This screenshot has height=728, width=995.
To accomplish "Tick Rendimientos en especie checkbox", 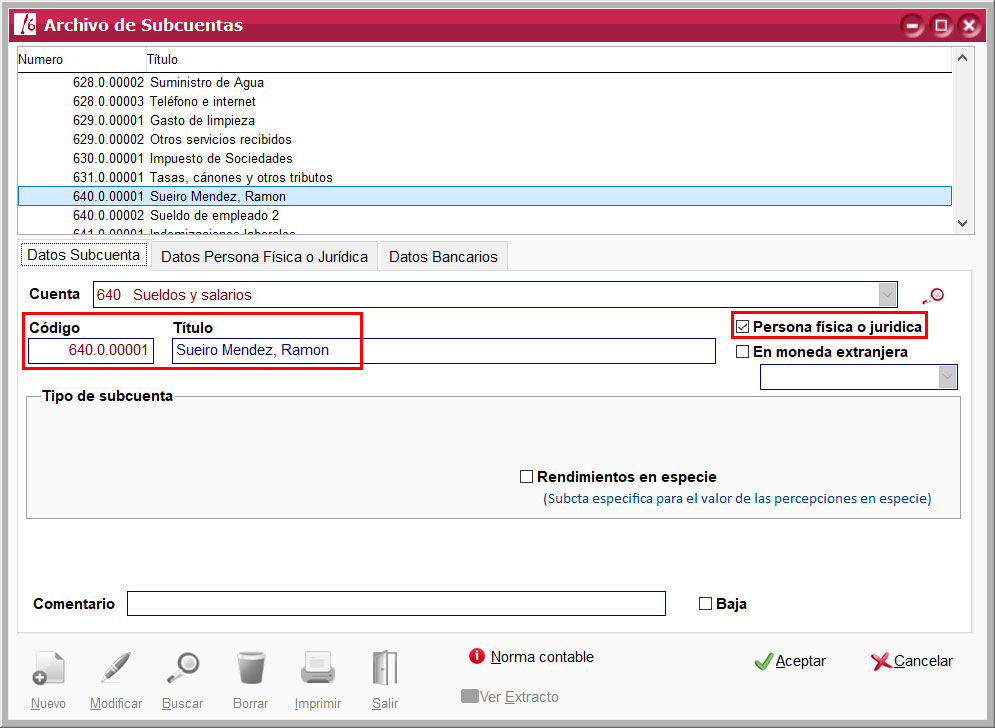I will 526,477.
